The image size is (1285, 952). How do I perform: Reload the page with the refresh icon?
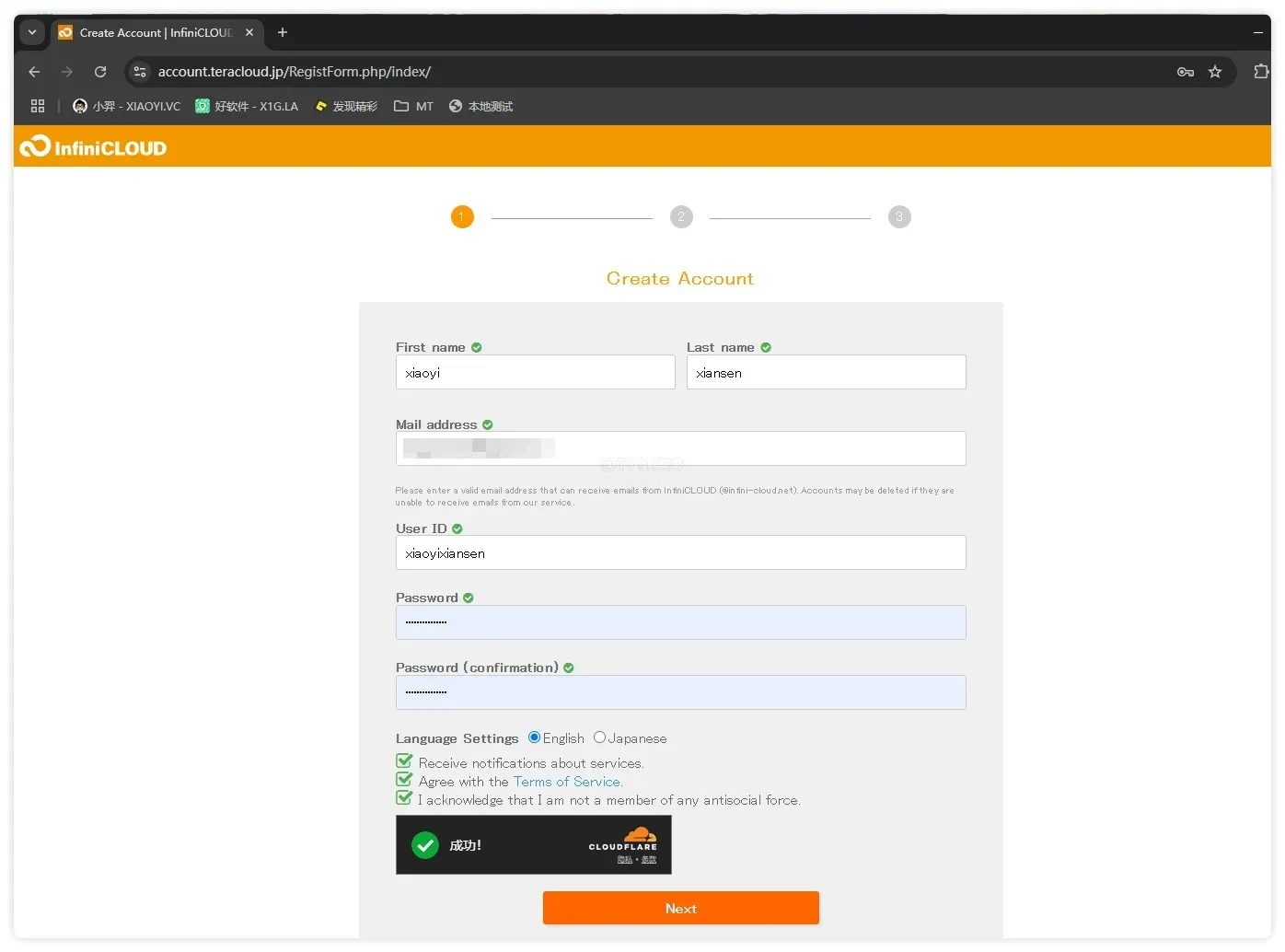(x=100, y=72)
